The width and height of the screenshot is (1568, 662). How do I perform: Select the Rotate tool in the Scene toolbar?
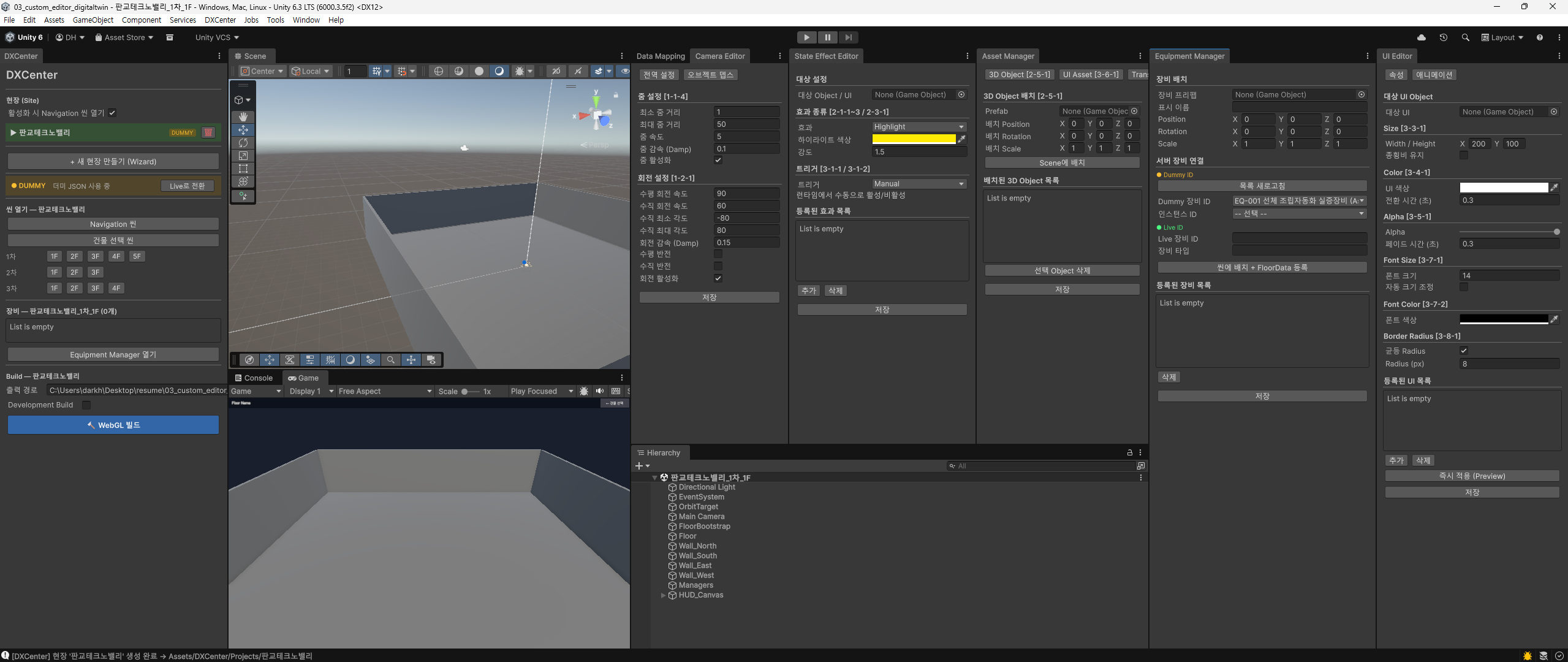click(243, 142)
